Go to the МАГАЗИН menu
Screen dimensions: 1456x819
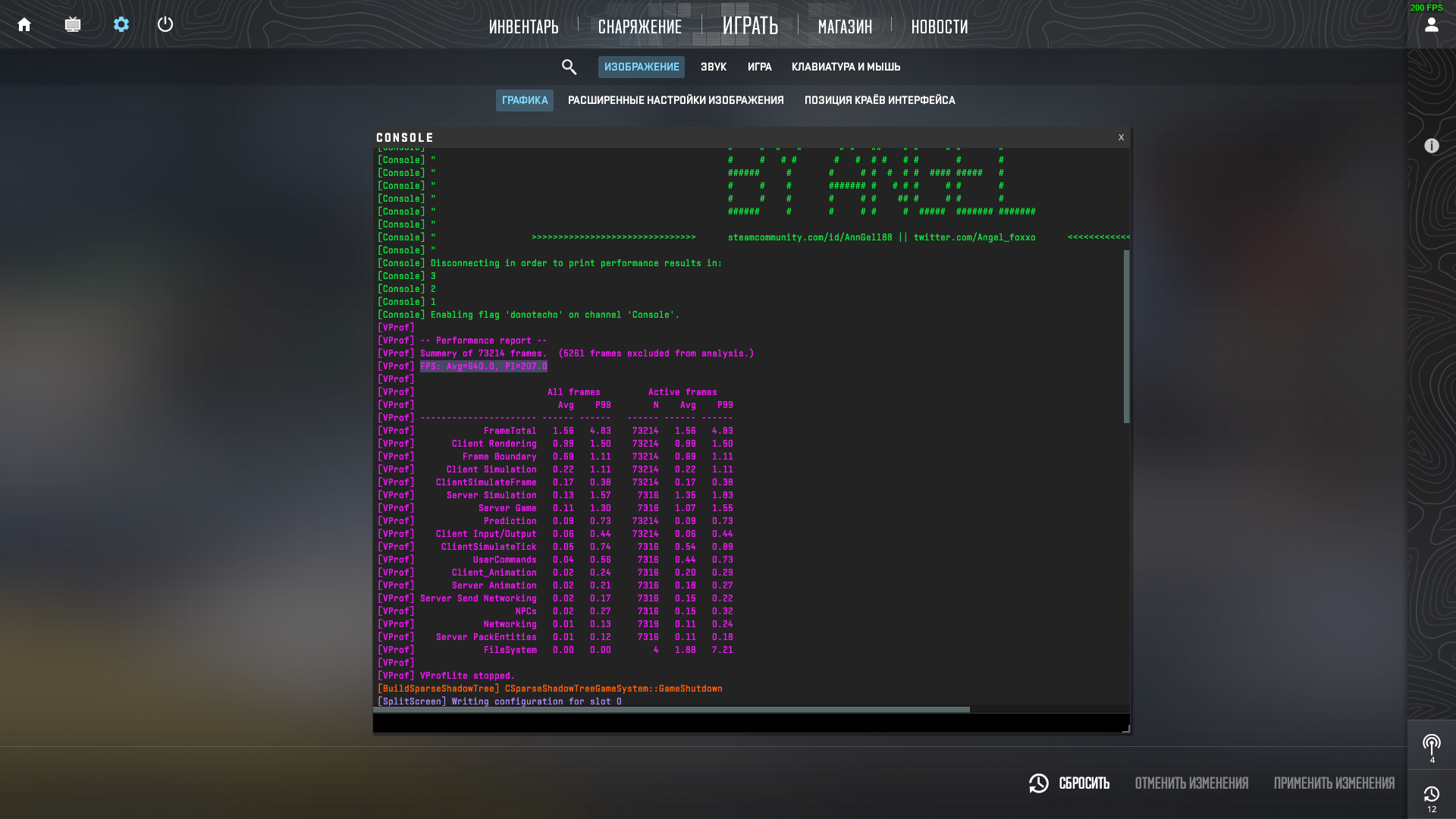(x=845, y=27)
